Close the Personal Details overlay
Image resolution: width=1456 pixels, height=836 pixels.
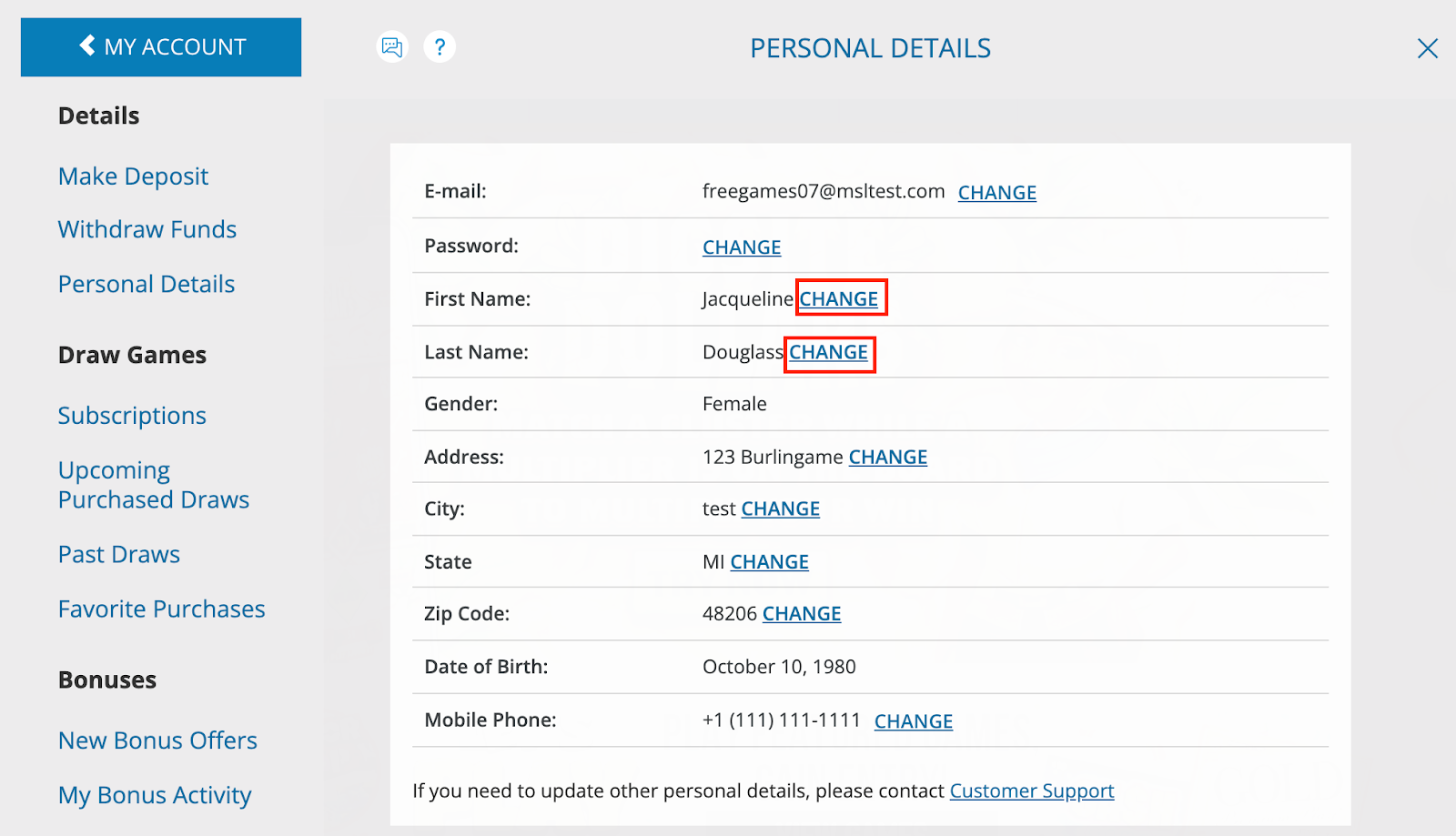point(1426,48)
